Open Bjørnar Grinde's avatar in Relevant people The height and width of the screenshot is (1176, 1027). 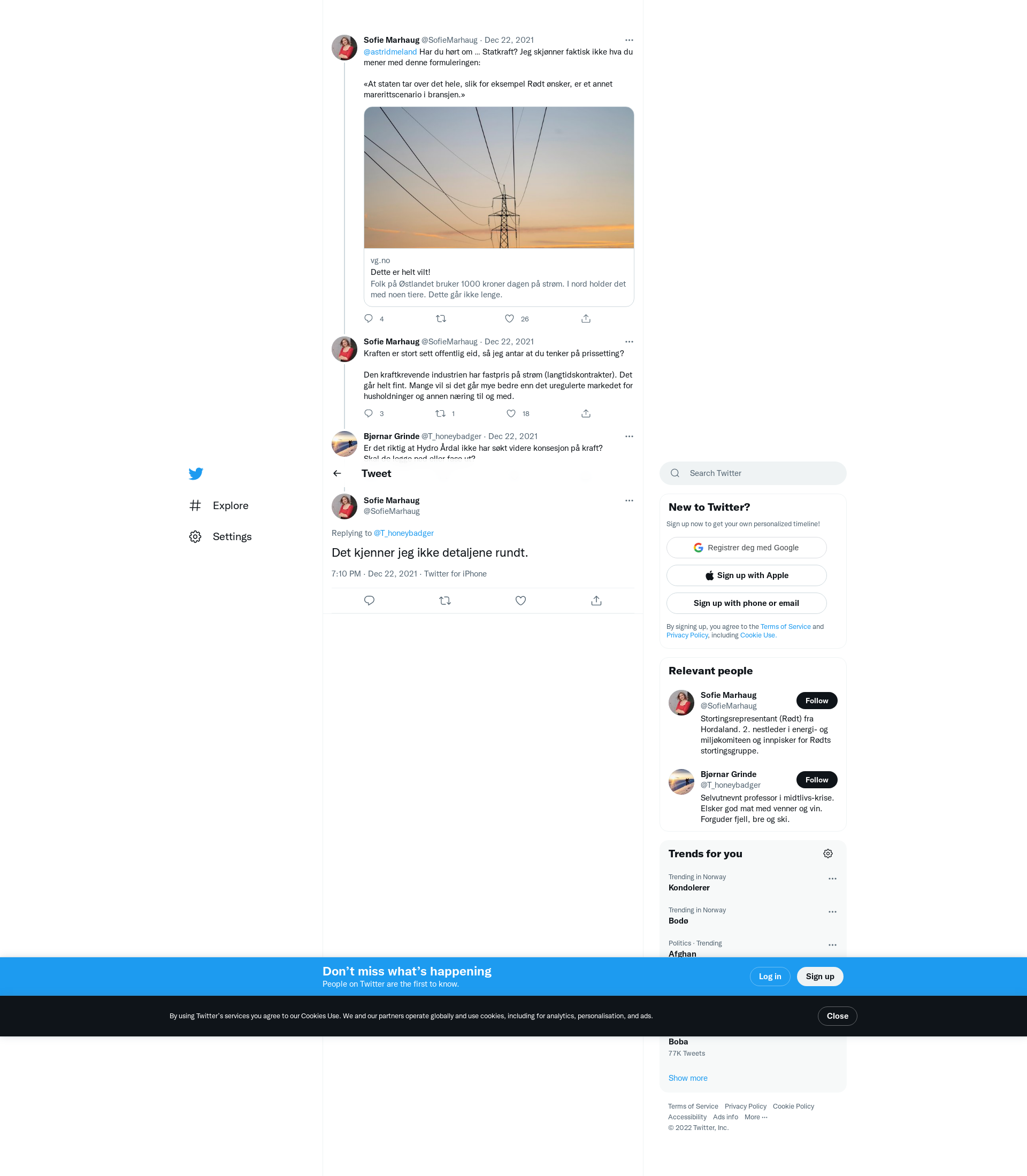[x=681, y=782]
